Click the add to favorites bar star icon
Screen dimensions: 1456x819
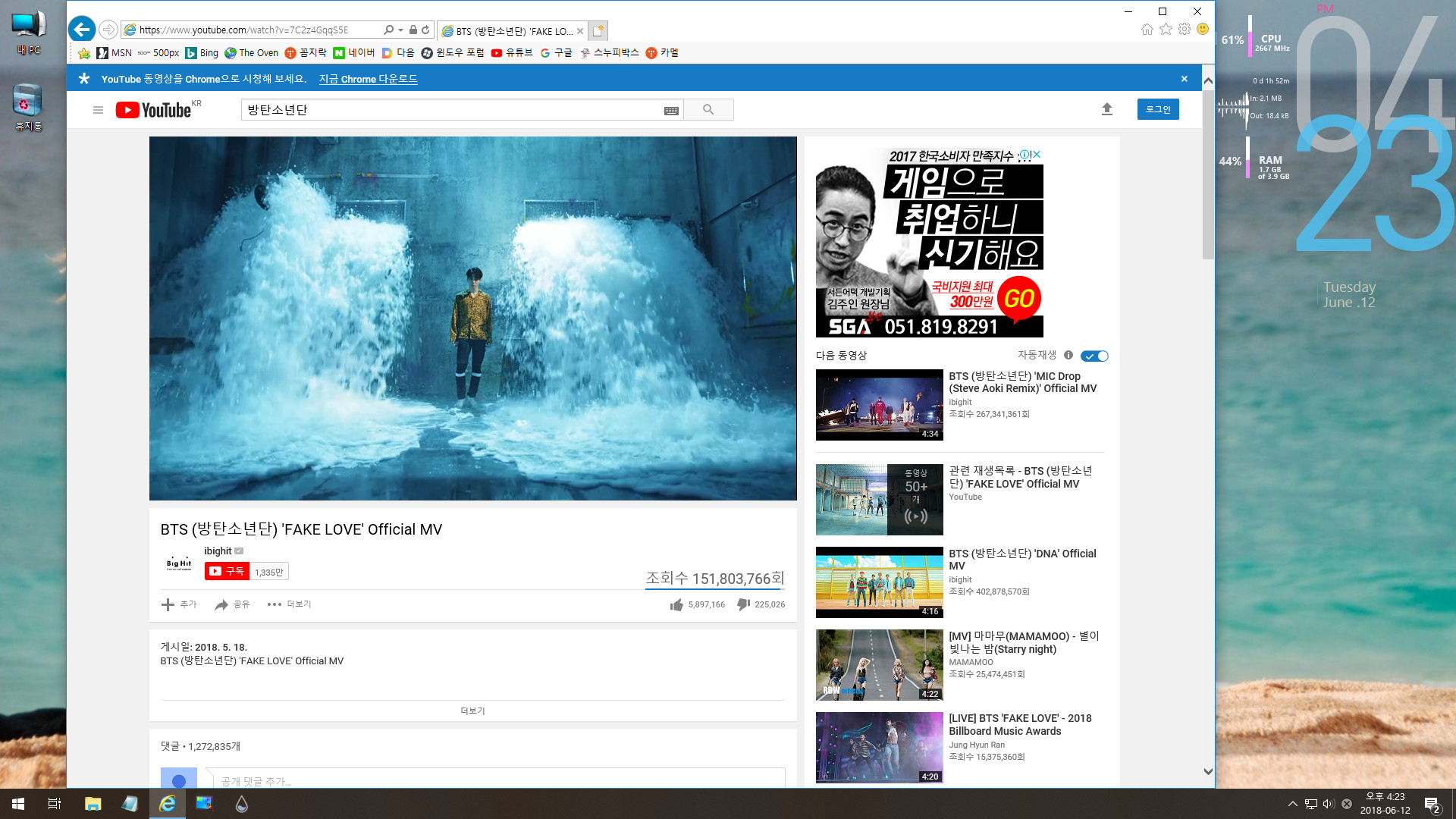click(x=83, y=53)
